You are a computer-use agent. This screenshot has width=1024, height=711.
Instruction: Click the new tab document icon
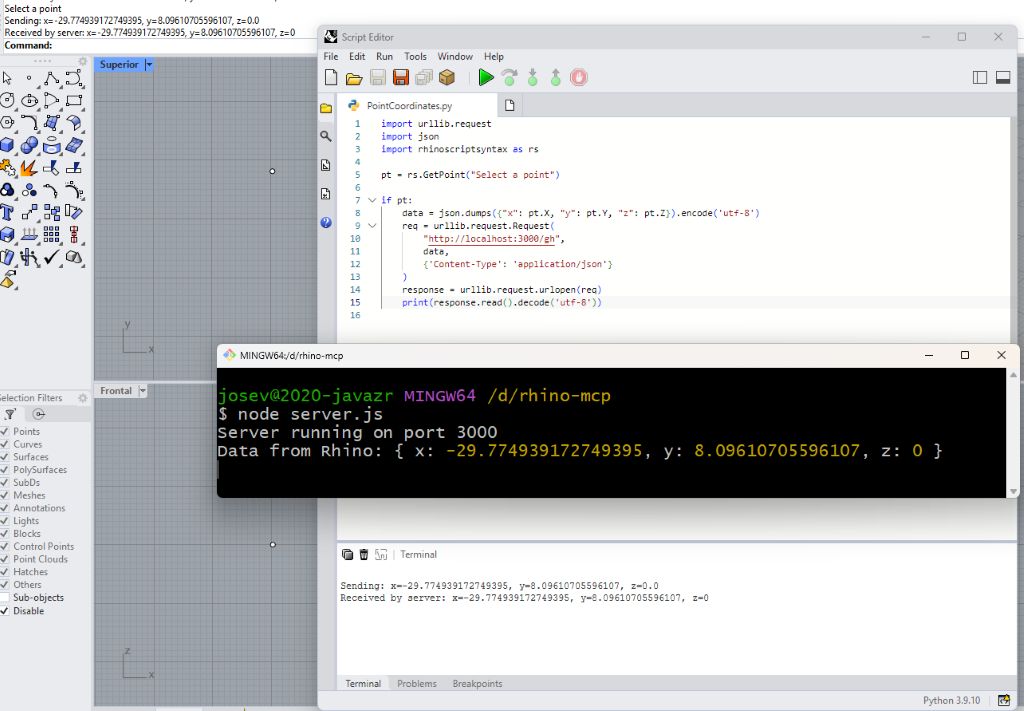(x=509, y=106)
